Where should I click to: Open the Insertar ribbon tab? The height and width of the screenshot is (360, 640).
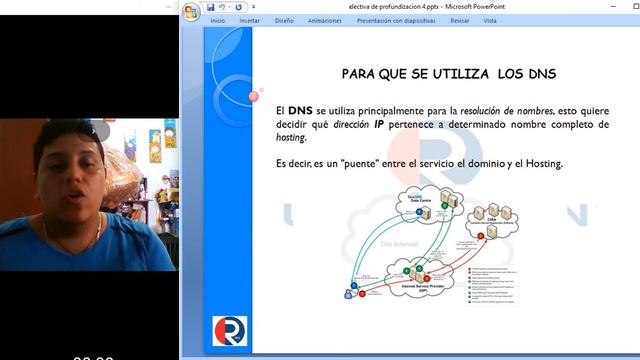[249, 20]
